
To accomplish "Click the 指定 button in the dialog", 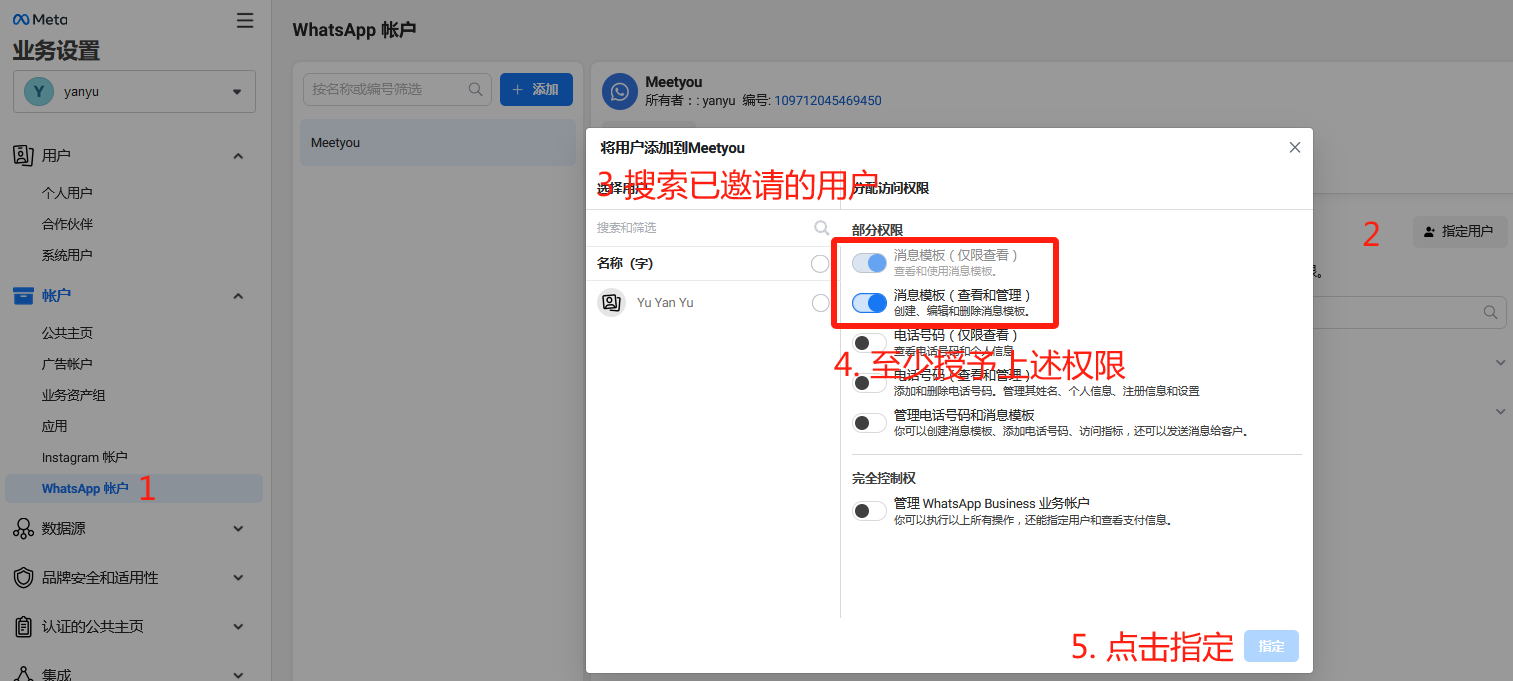I will [1271, 646].
